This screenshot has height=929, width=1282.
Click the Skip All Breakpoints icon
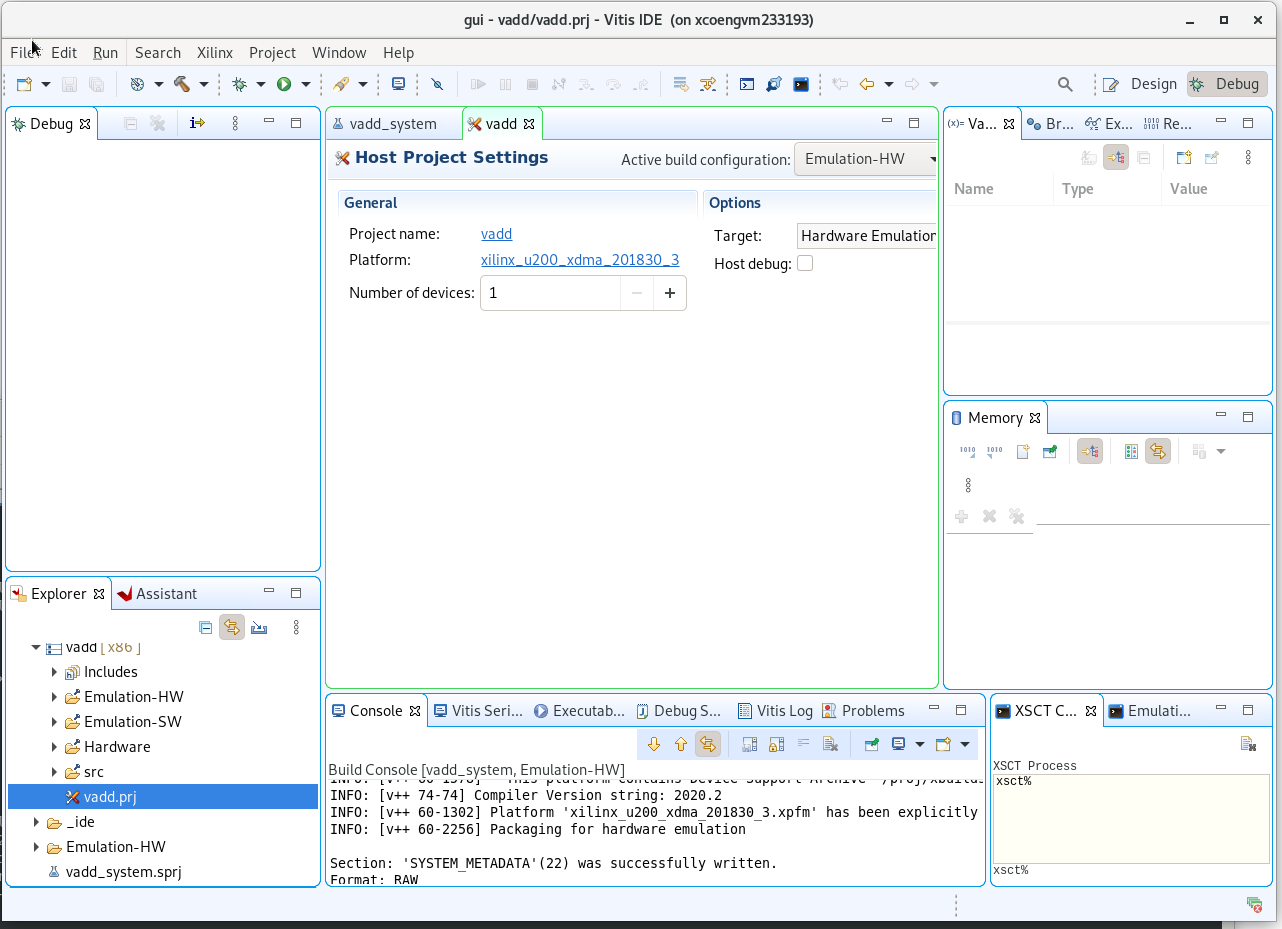coord(437,85)
